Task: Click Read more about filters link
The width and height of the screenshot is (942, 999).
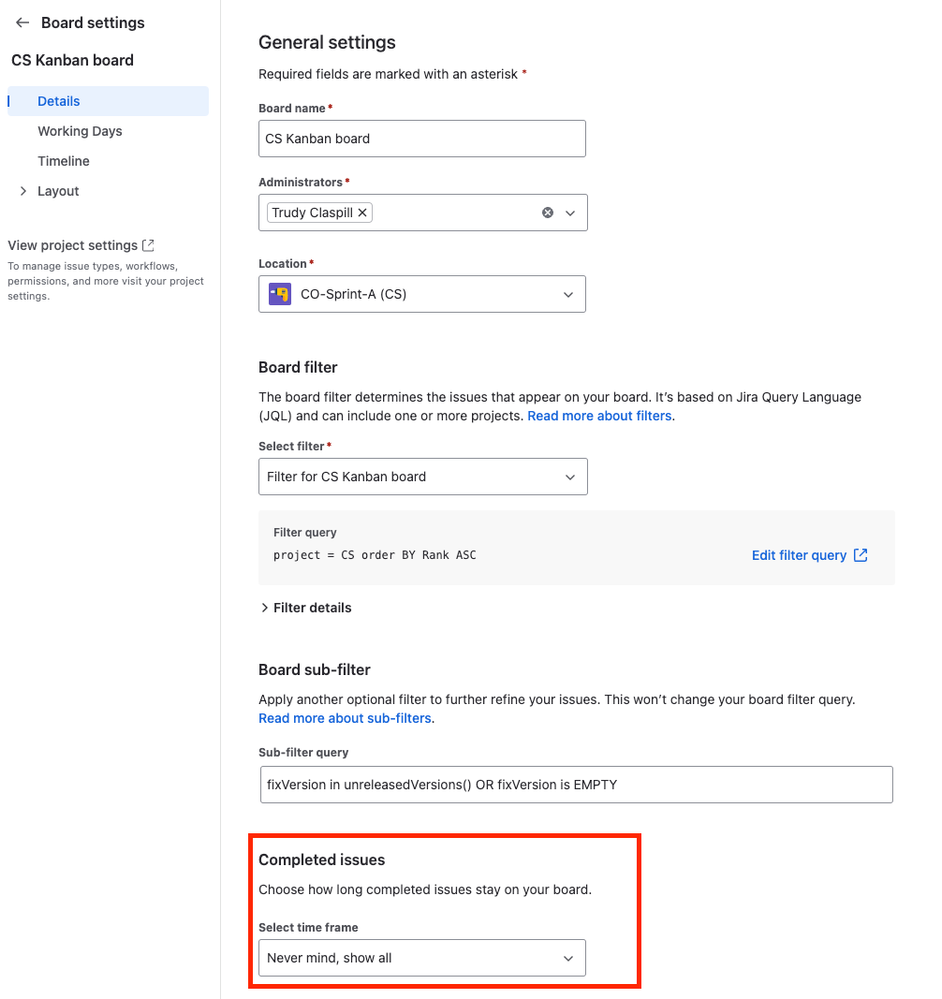Action: [599, 416]
